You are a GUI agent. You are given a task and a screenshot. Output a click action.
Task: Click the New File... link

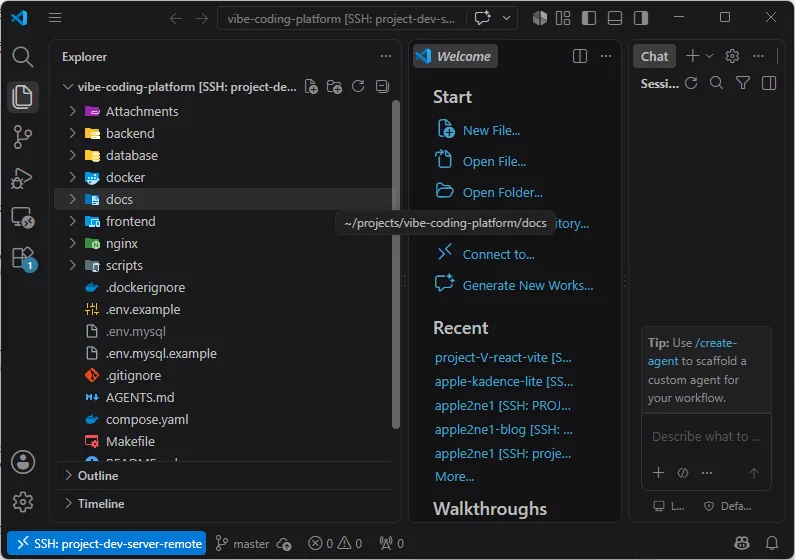pos(491,130)
